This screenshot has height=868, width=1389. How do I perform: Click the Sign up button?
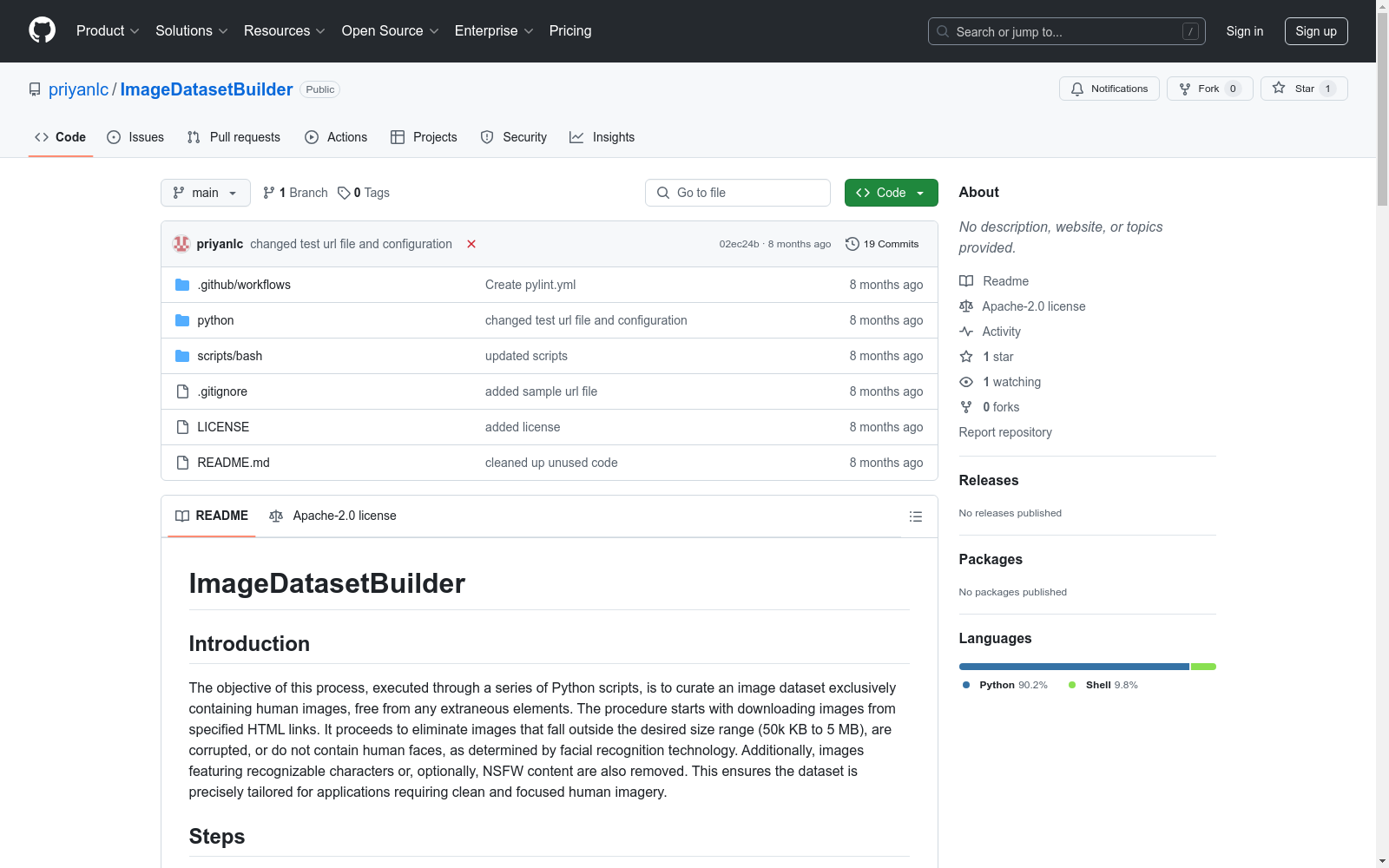point(1316,31)
